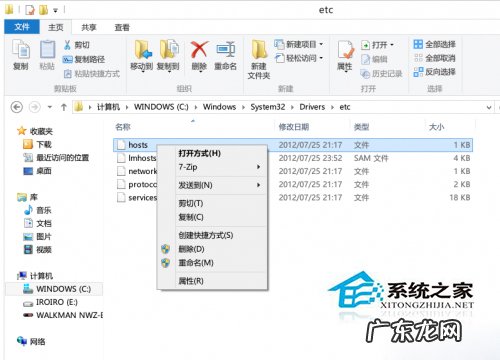Open the New item dropdown

point(321,44)
